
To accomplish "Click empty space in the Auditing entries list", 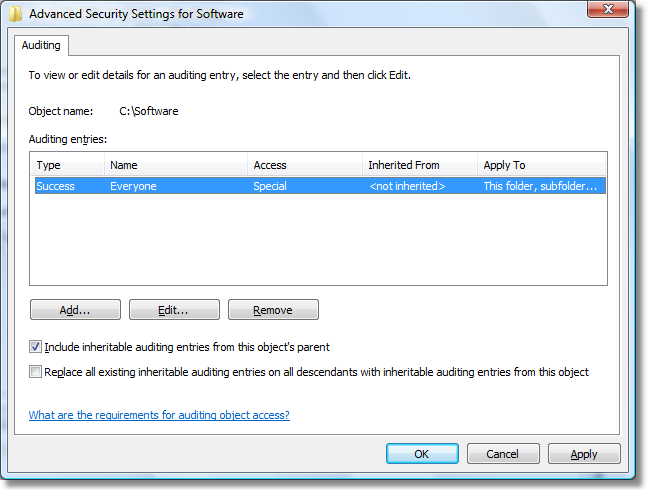I will coord(318,240).
